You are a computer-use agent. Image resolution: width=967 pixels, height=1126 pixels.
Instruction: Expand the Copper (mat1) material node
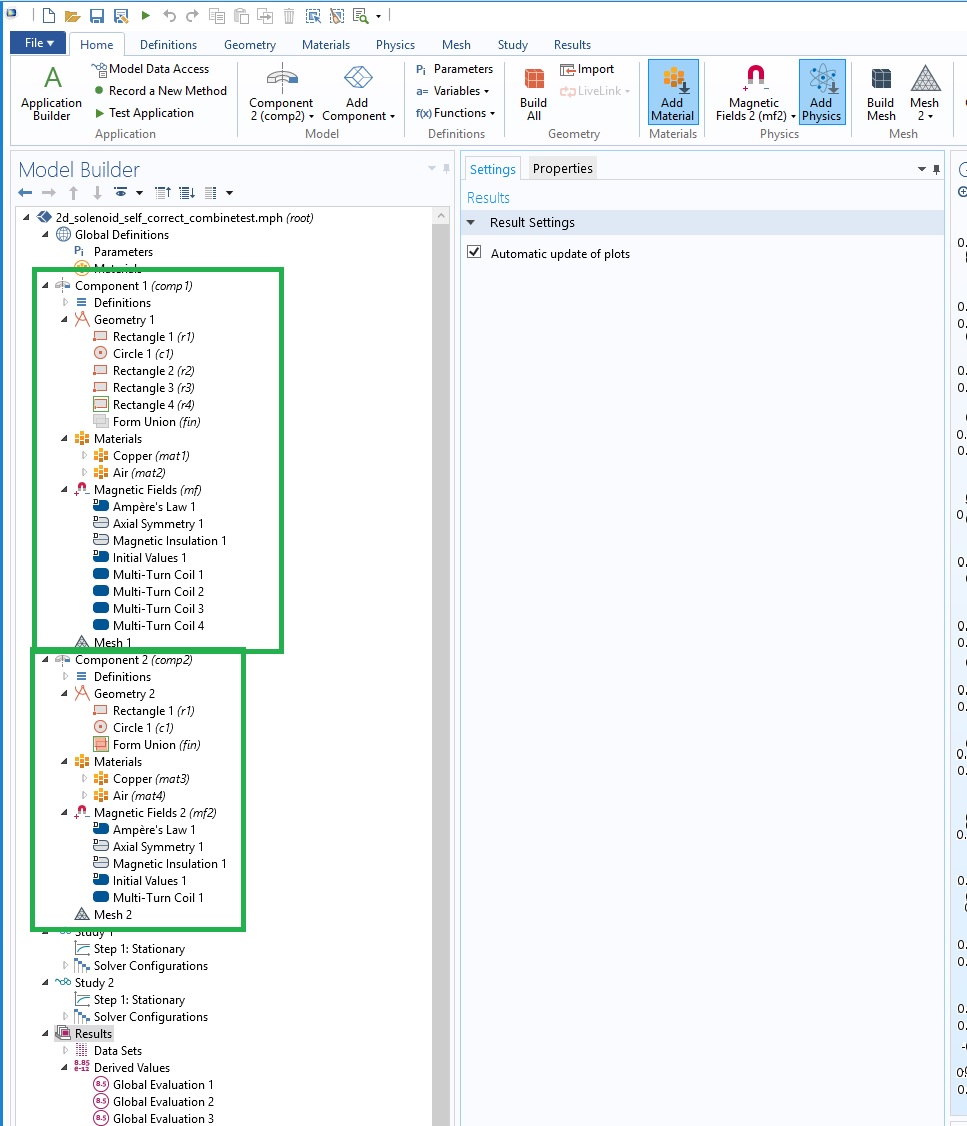point(85,456)
